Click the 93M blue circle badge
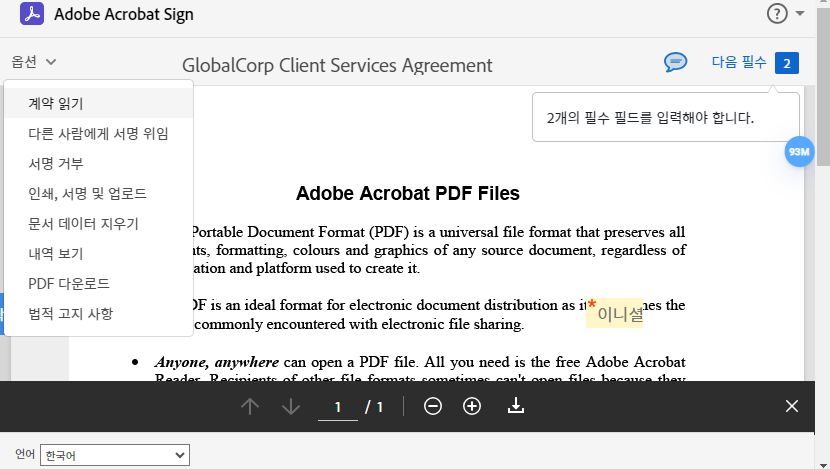Screen dimensions: 830x469 (799, 152)
